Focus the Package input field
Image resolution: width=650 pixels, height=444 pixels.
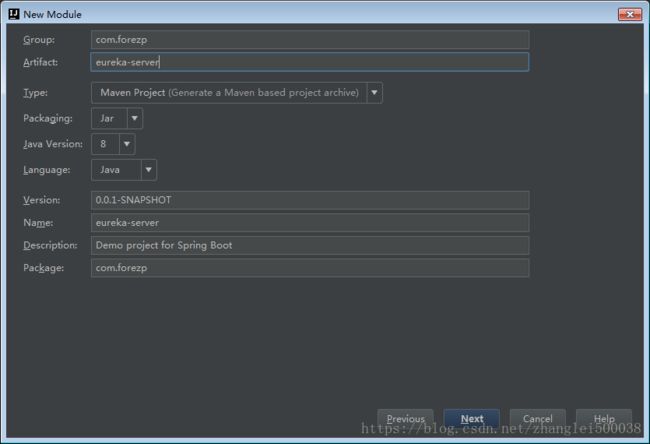[310, 268]
